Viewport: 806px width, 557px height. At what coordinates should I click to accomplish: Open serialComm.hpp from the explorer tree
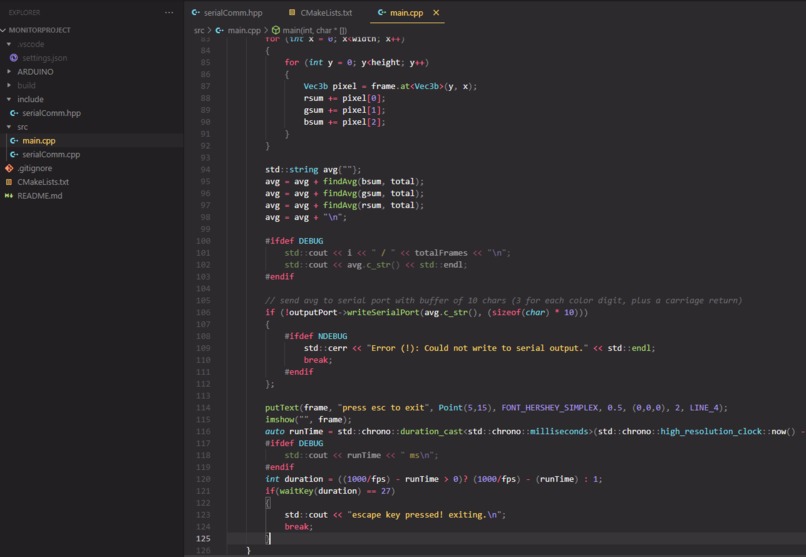coord(51,113)
